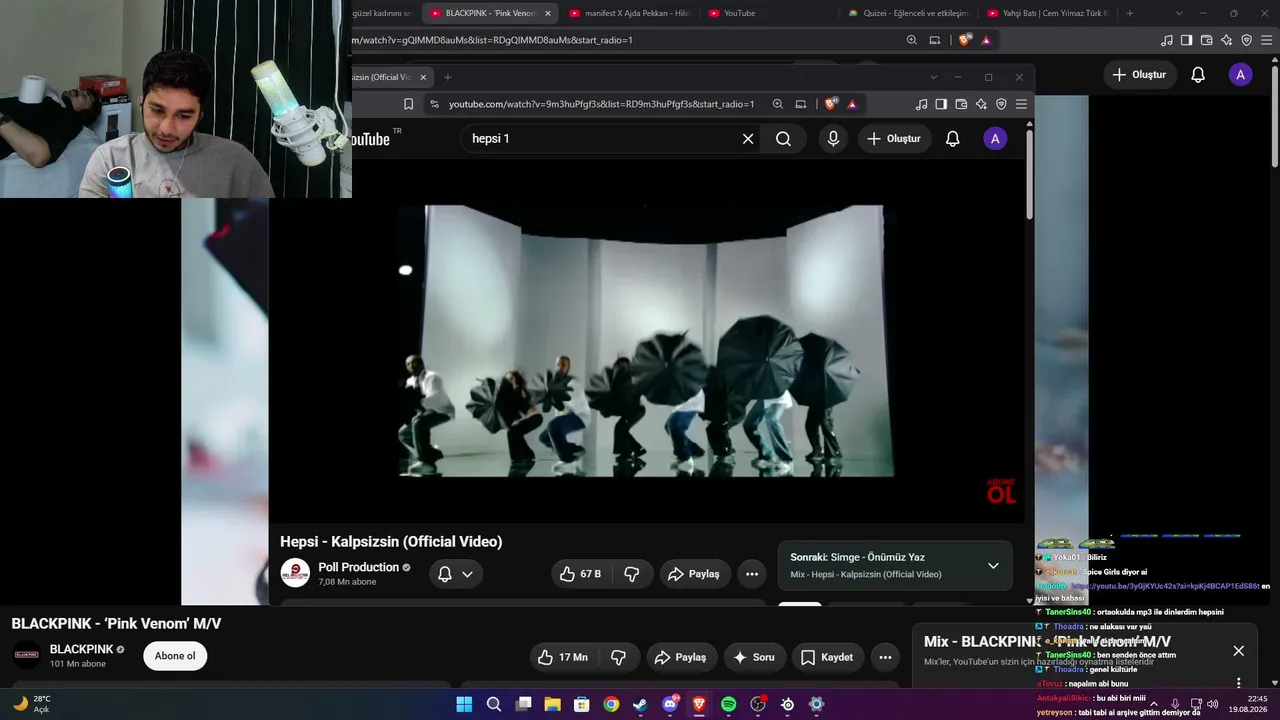The width and height of the screenshot is (1280, 720).
Task: Open Leo AI in back window toolbar
Action: [x=1227, y=40]
